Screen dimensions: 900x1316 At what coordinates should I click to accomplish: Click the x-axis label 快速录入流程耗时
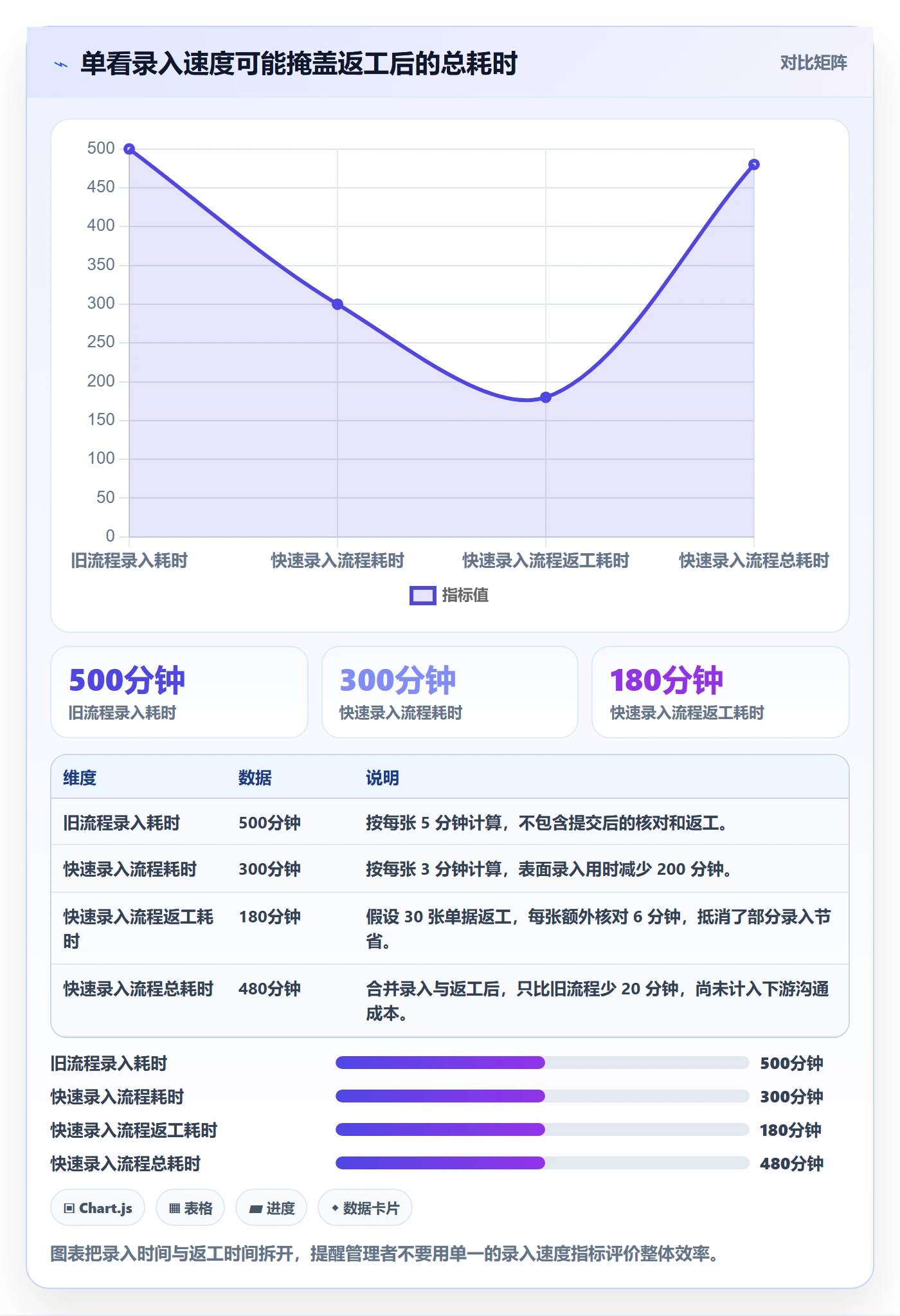click(x=337, y=561)
